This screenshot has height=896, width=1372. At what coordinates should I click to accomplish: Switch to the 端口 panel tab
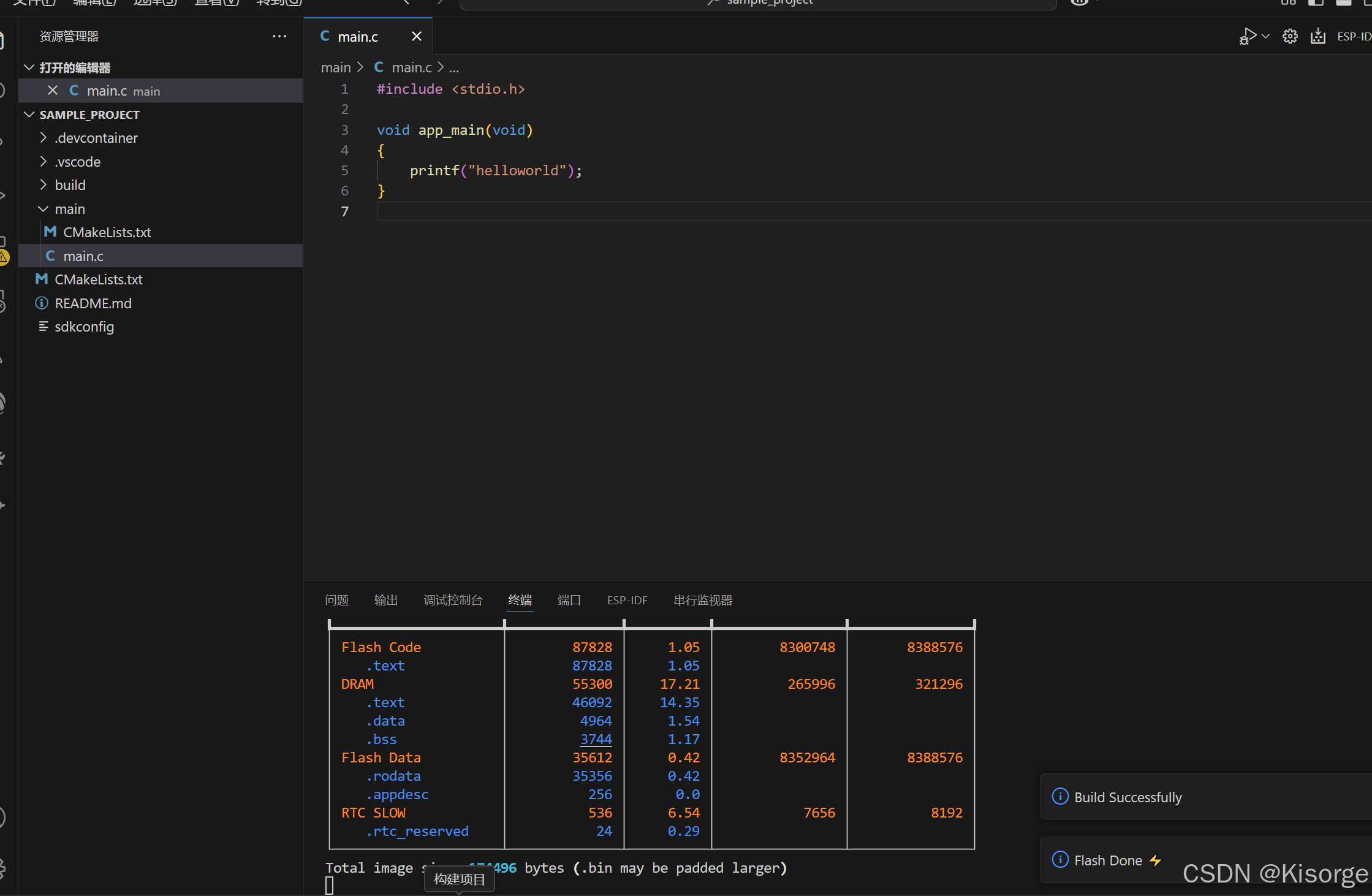(x=569, y=600)
